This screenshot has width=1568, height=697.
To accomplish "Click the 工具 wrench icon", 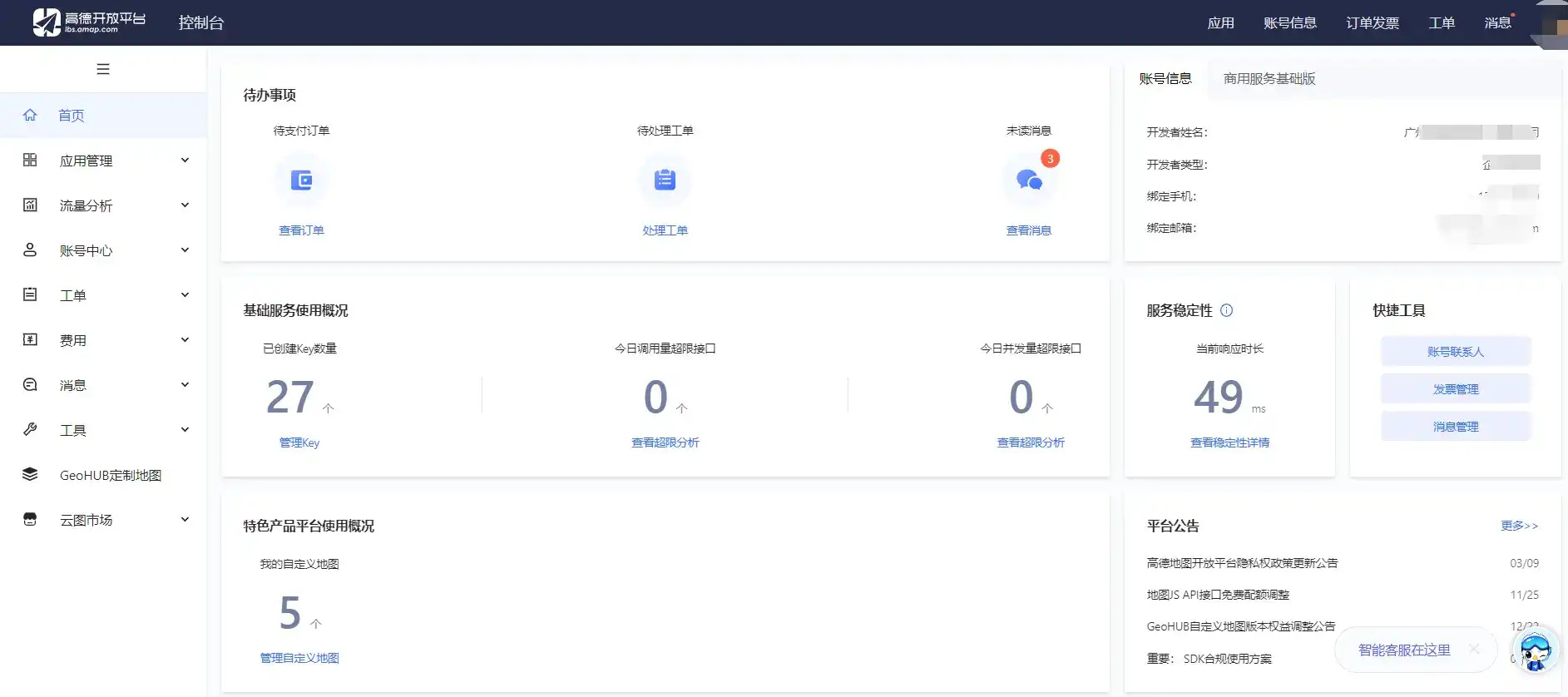I will [30, 429].
